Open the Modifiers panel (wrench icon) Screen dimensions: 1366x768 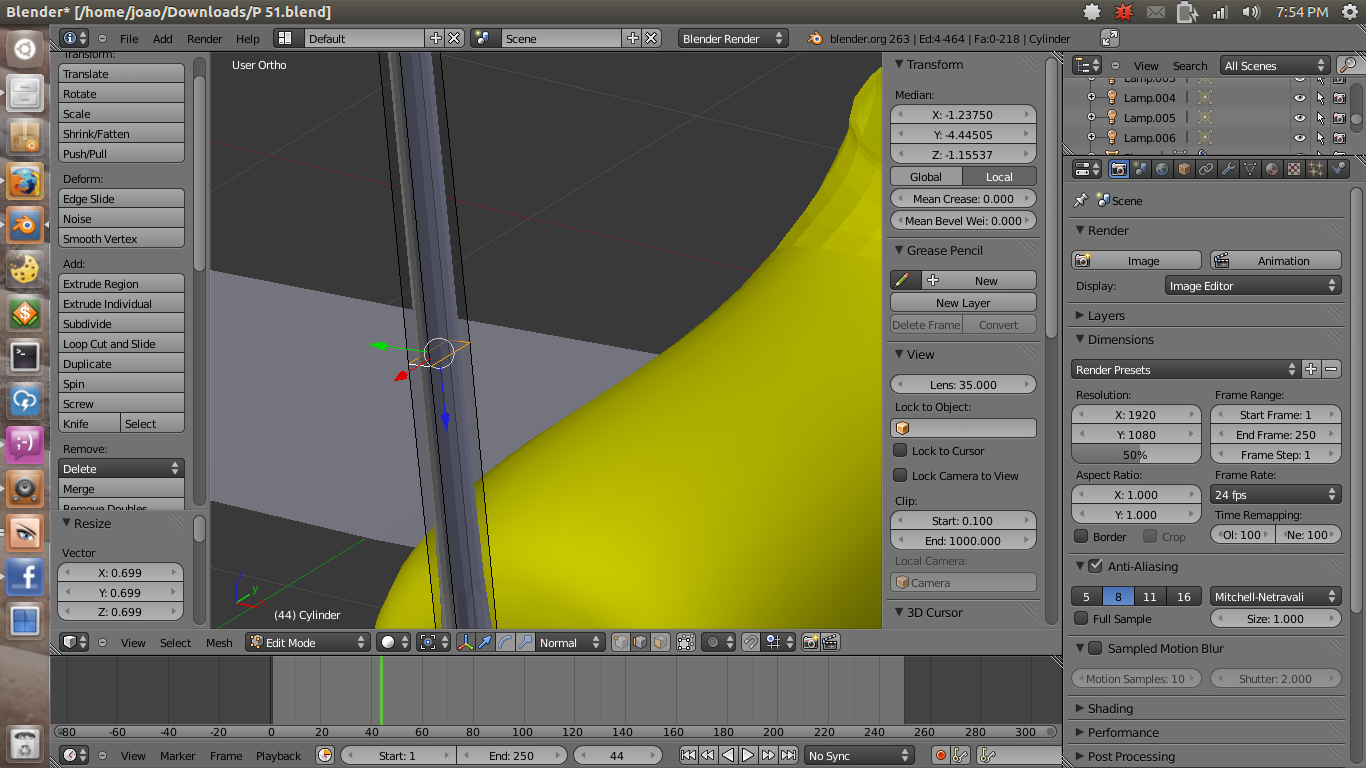coord(1229,169)
